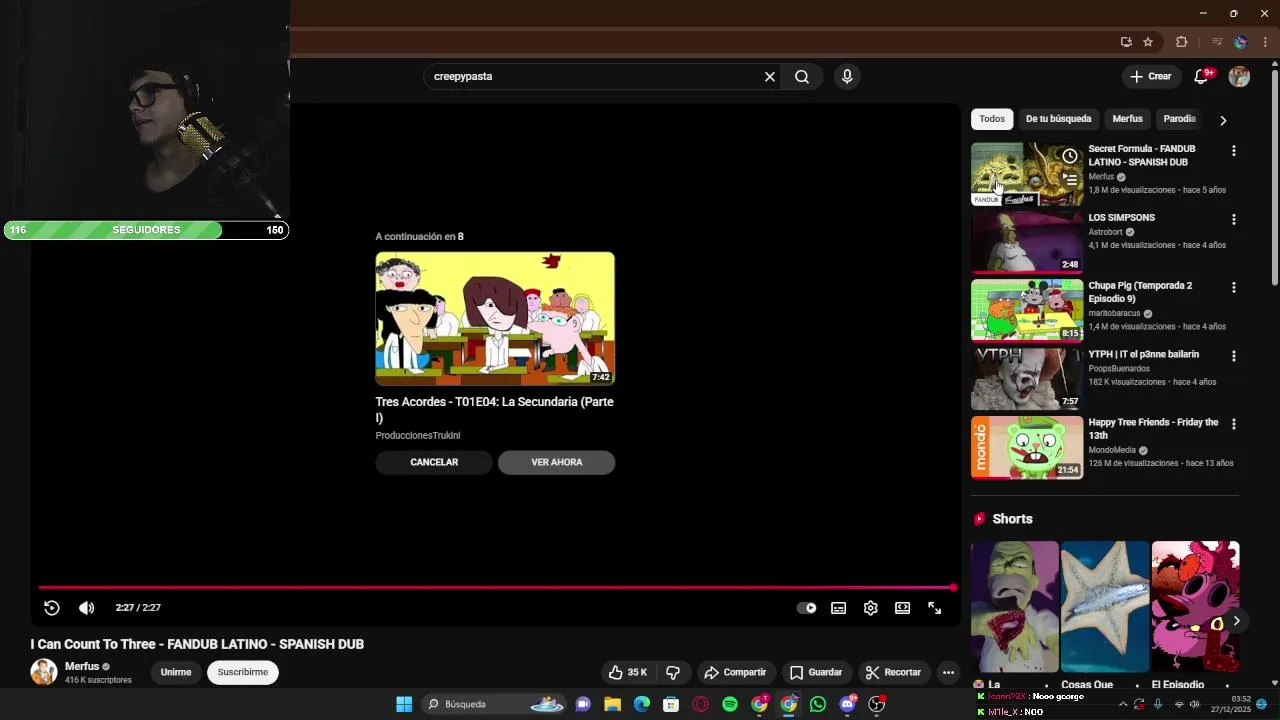Run search with the magnifier button
Image resolution: width=1280 pixels, height=720 pixels.
click(802, 77)
